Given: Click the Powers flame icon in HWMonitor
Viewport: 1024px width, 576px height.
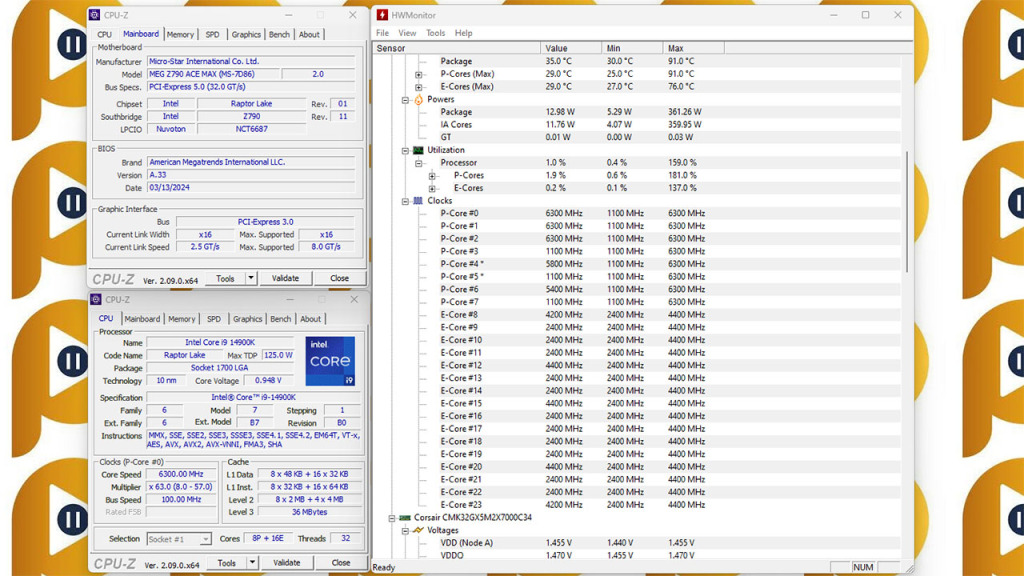Looking at the screenshot, I should 418,100.
